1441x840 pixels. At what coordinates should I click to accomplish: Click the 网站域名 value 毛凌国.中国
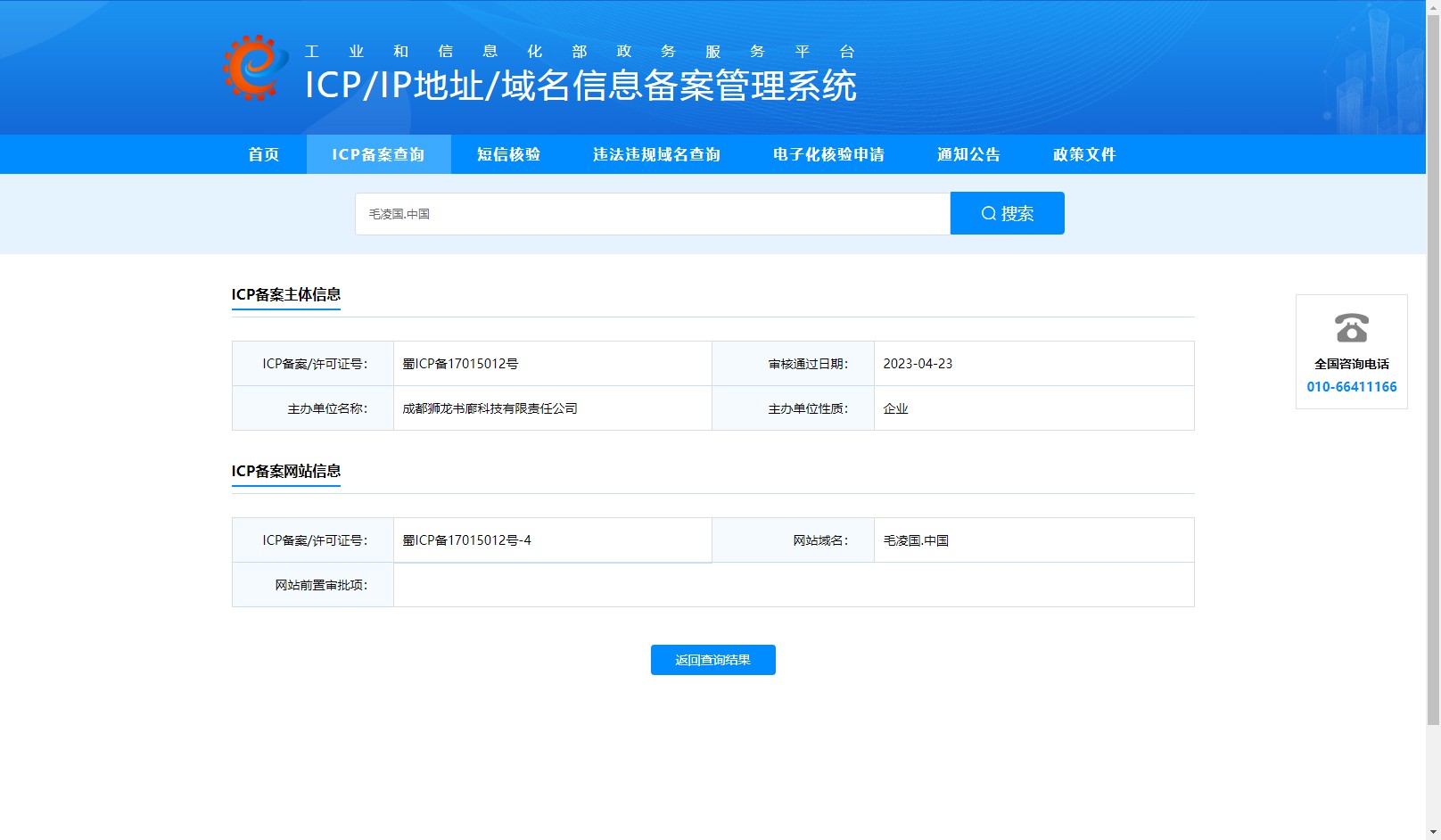[x=916, y=540]
